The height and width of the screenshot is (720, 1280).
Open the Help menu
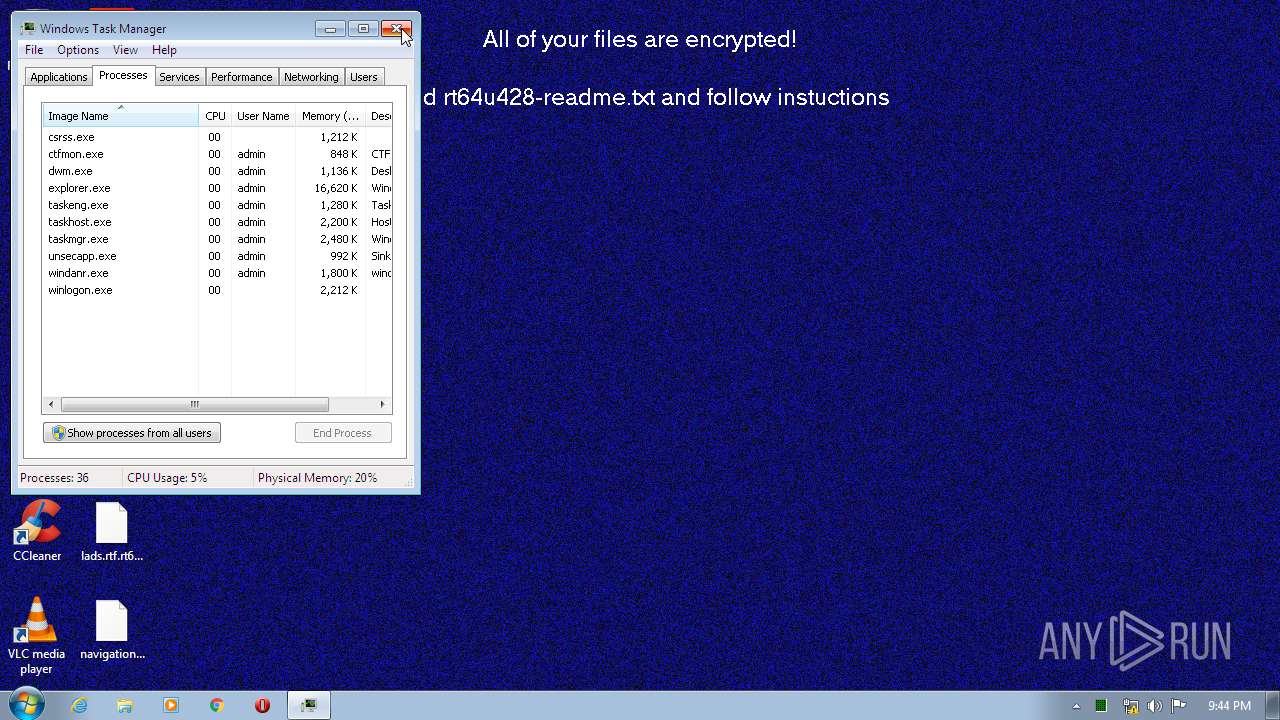coord(164,50)
